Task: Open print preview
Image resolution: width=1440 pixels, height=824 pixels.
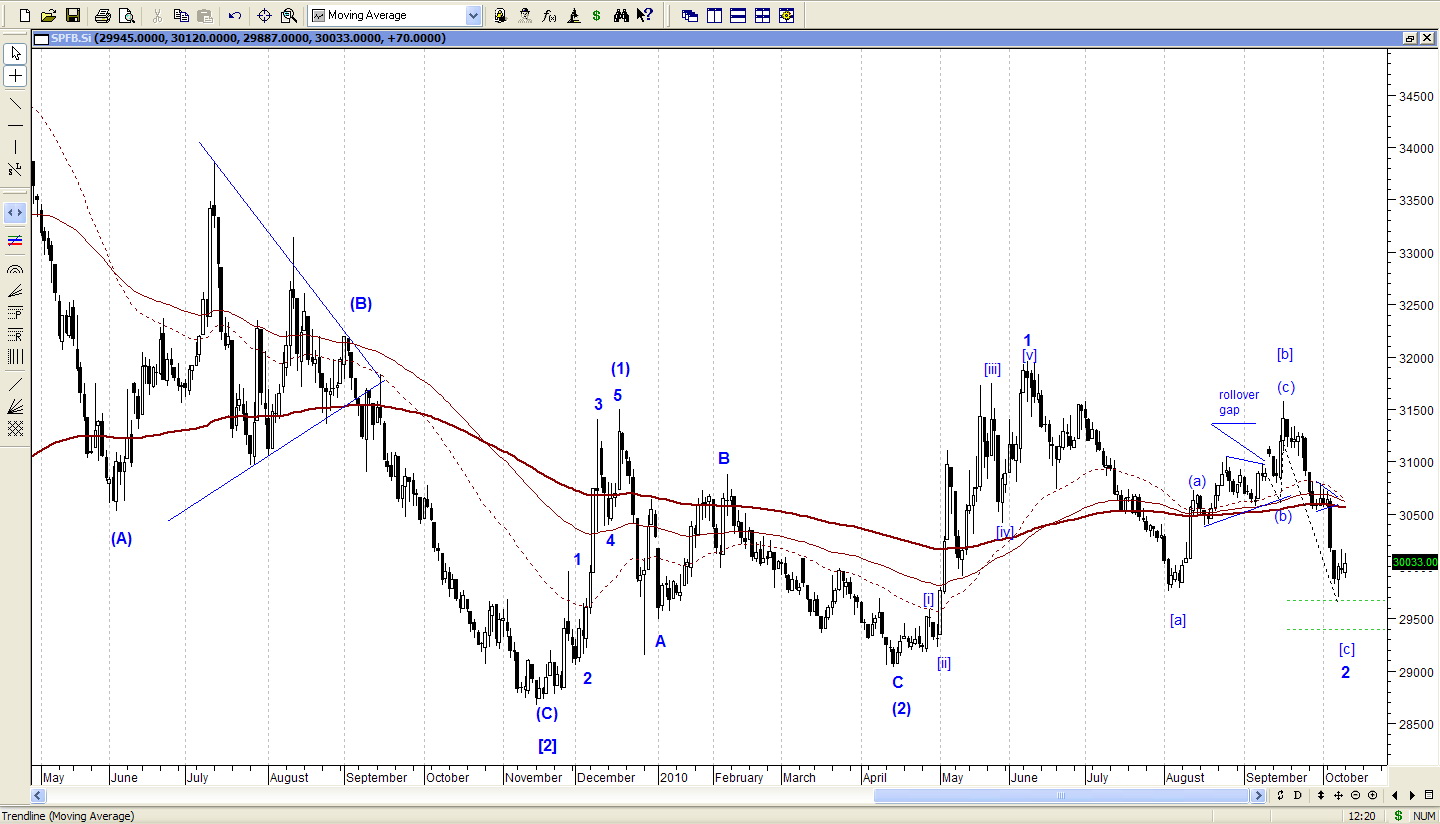Action: pyautogui.click(x=126, y=15)
